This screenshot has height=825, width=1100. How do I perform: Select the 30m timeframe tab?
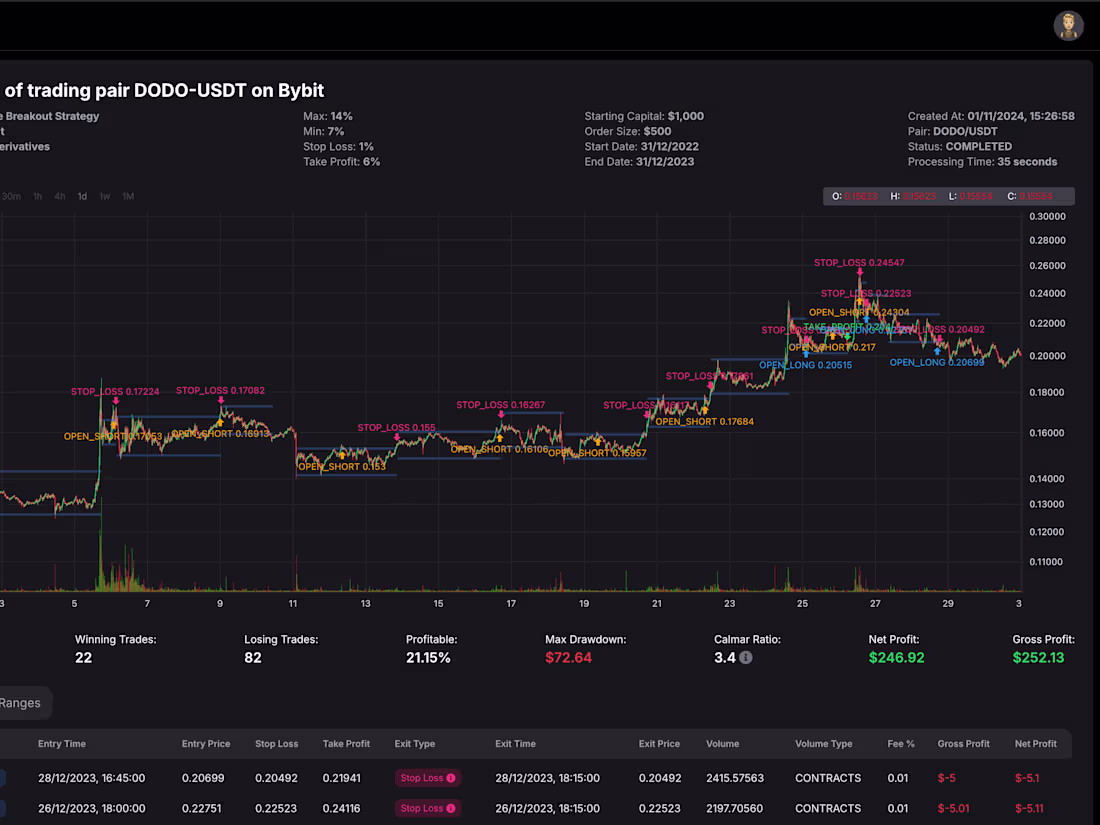click(x=12, y=196)
